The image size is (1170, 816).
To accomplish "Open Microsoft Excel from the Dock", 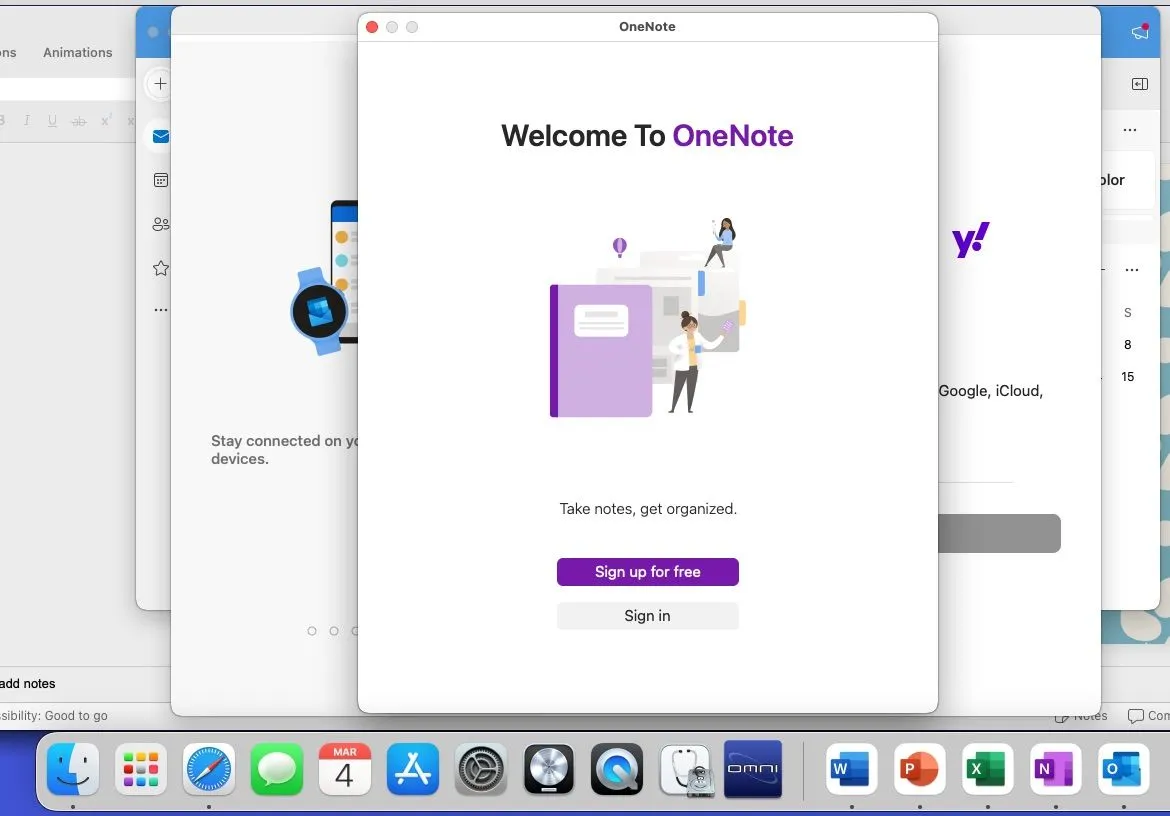I will pos(986,769).
